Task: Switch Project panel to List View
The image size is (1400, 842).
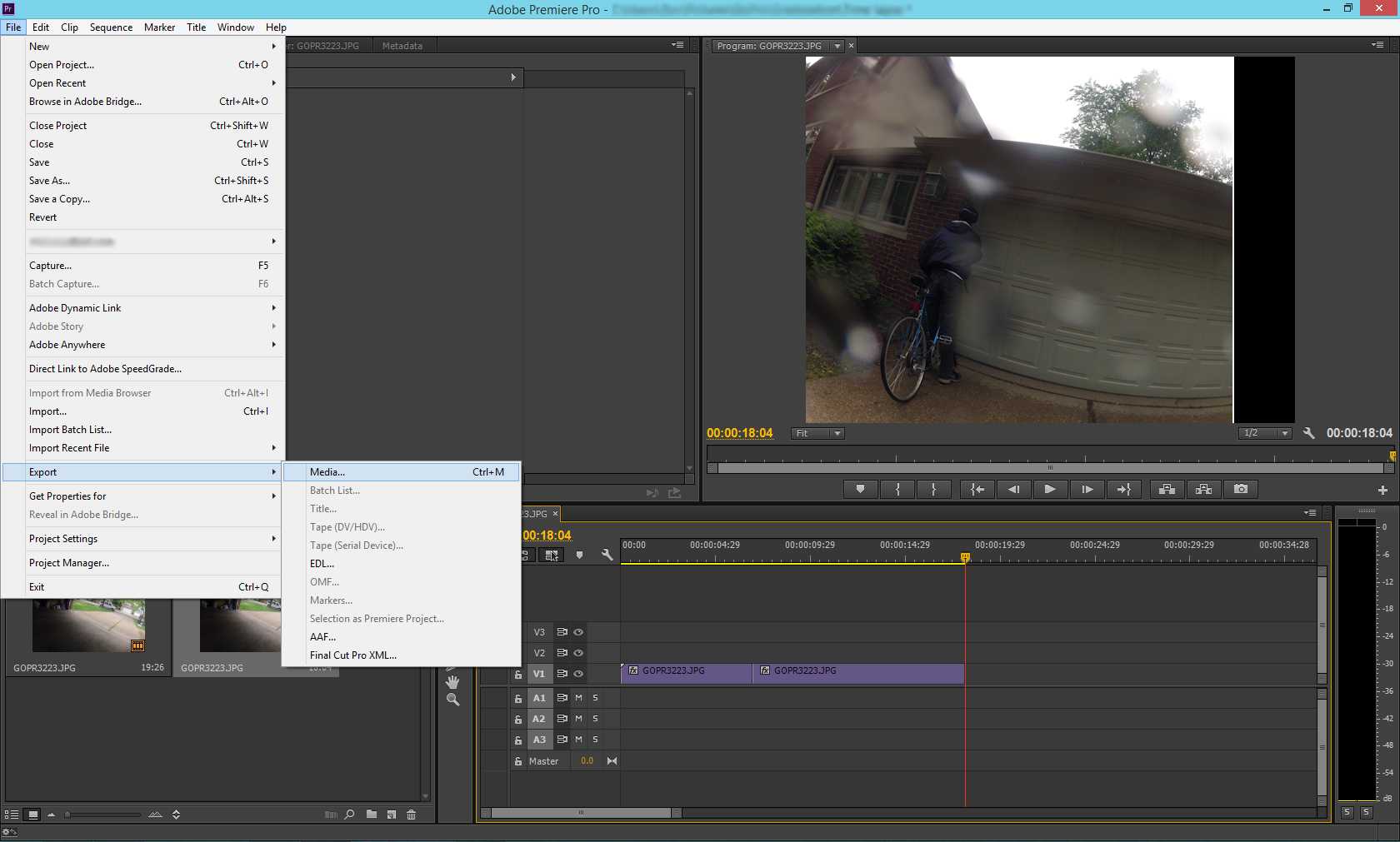Action: 12,815
